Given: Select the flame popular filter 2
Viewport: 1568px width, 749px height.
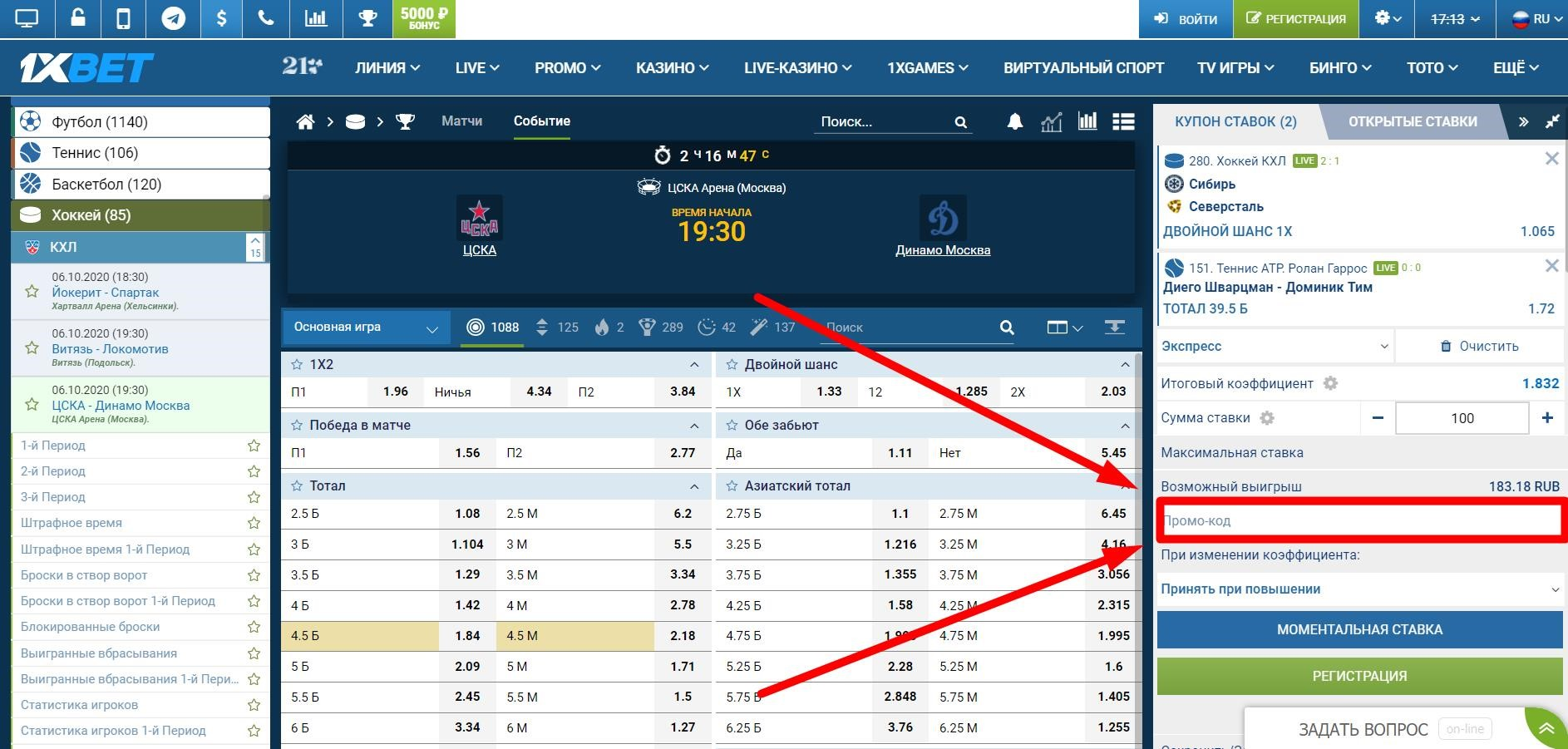Looking at the screenshot, I should [609, 328].
